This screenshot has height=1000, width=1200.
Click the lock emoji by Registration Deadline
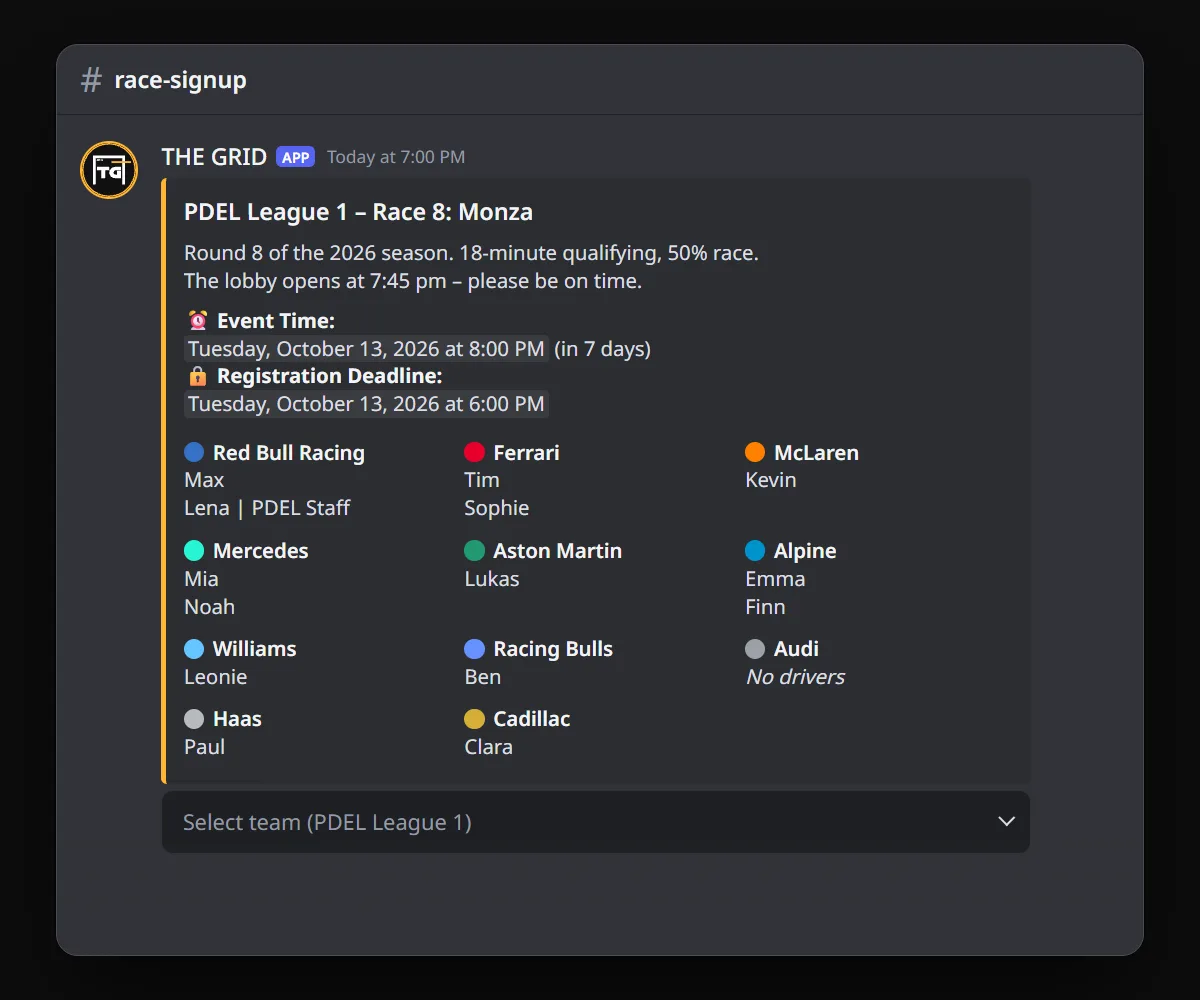point(198,376)
